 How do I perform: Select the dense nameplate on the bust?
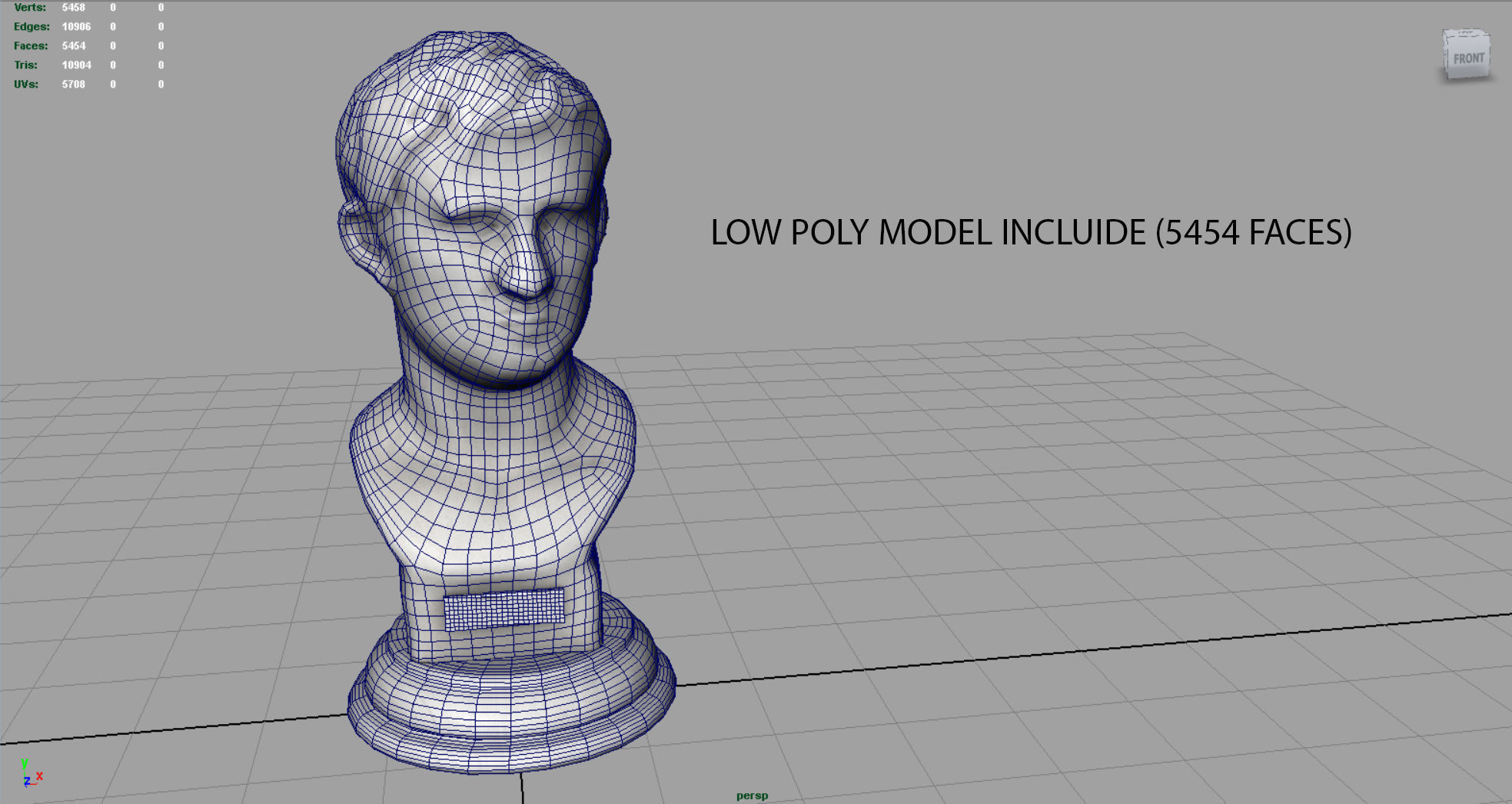[x=504, y=608]
